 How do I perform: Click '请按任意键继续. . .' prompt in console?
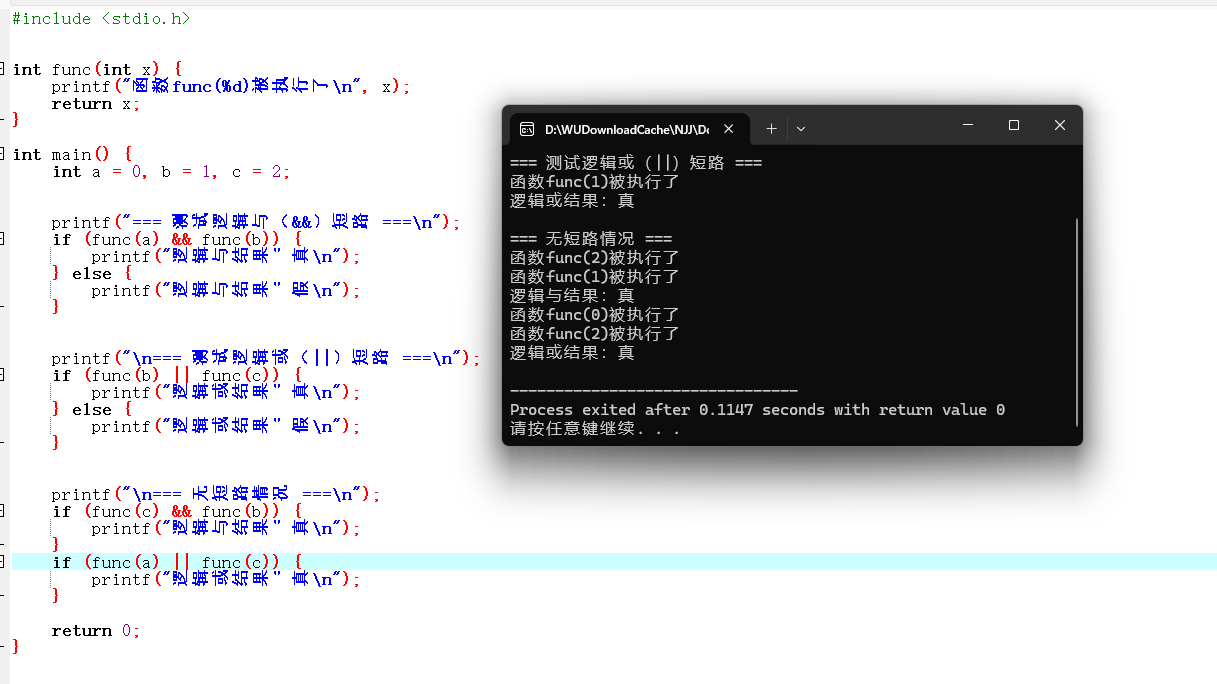point(595,429)
